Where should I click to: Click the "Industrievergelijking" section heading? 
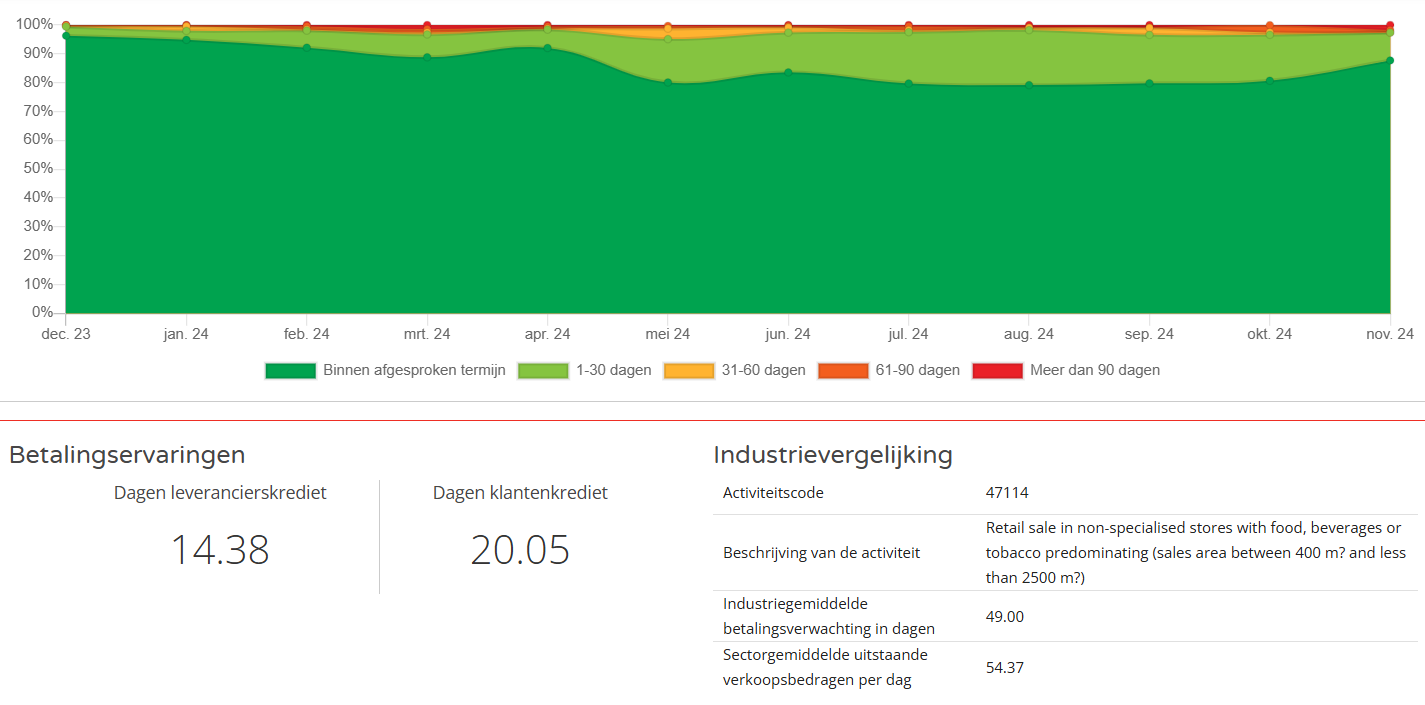(833, 454)
